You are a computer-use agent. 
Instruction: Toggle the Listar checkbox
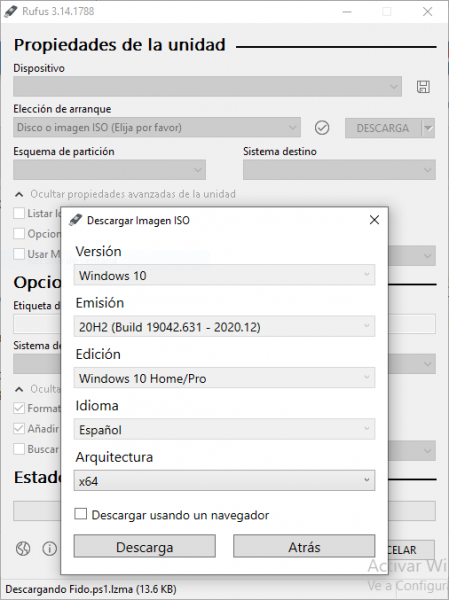pos(19,213)
